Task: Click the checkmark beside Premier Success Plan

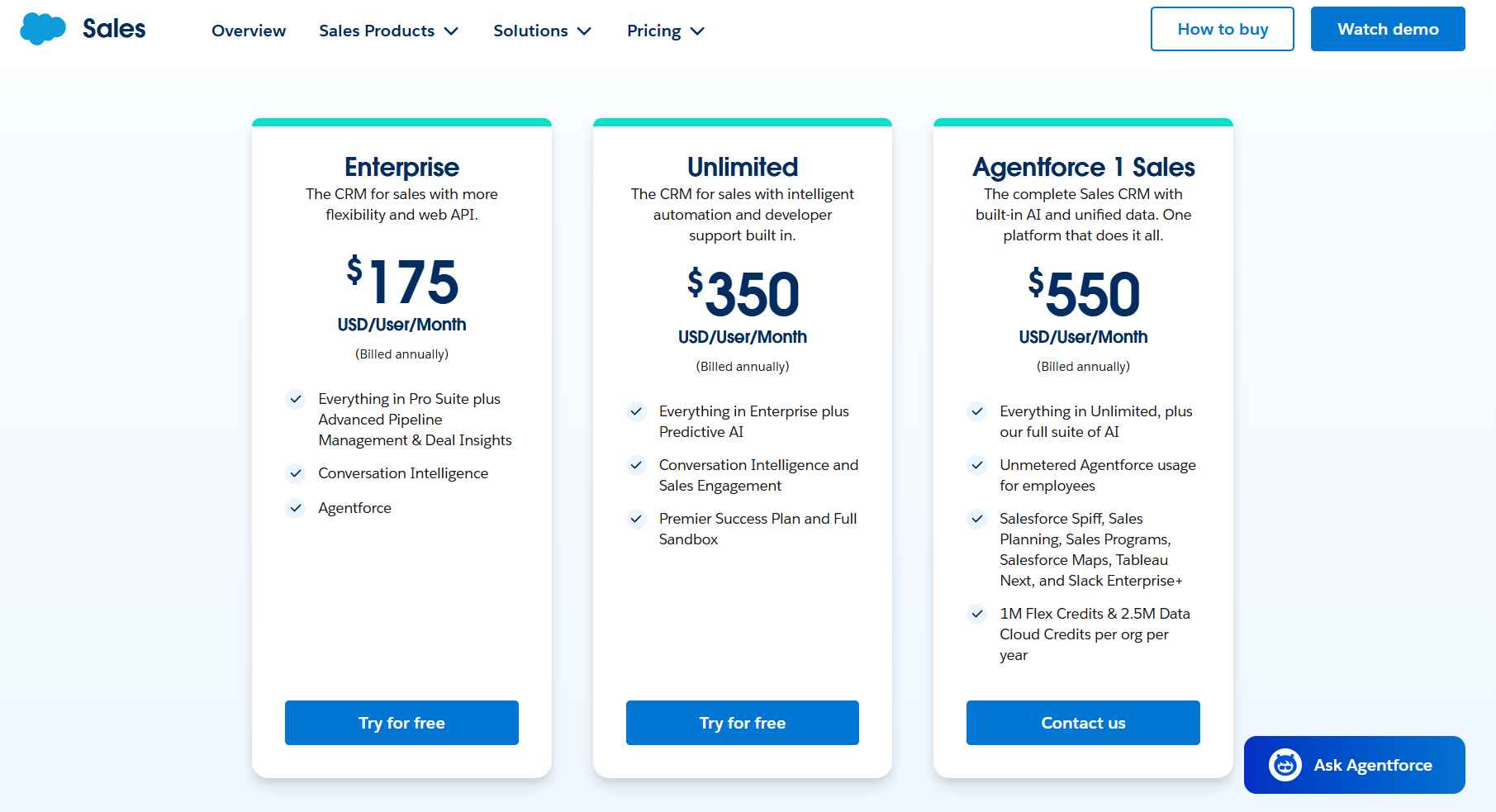Action: tap(635, 519)
